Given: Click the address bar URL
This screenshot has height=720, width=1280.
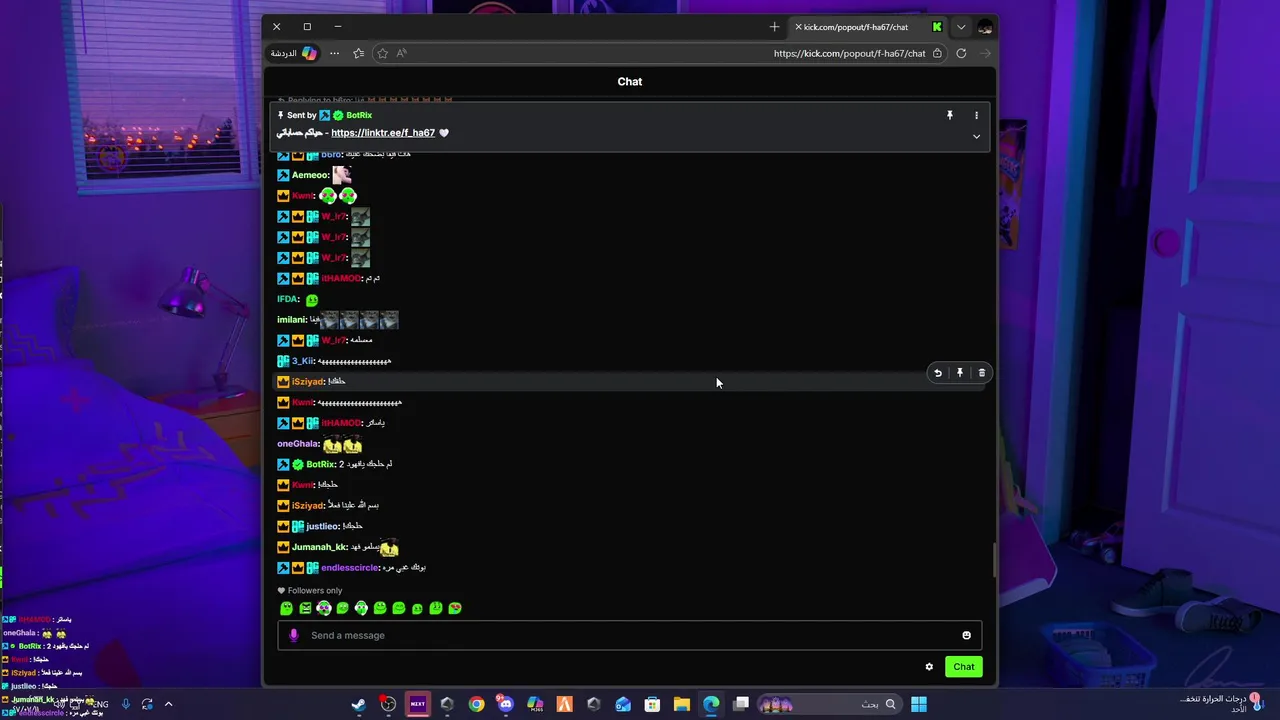Looking at the screenshot, I should point(849,53).
